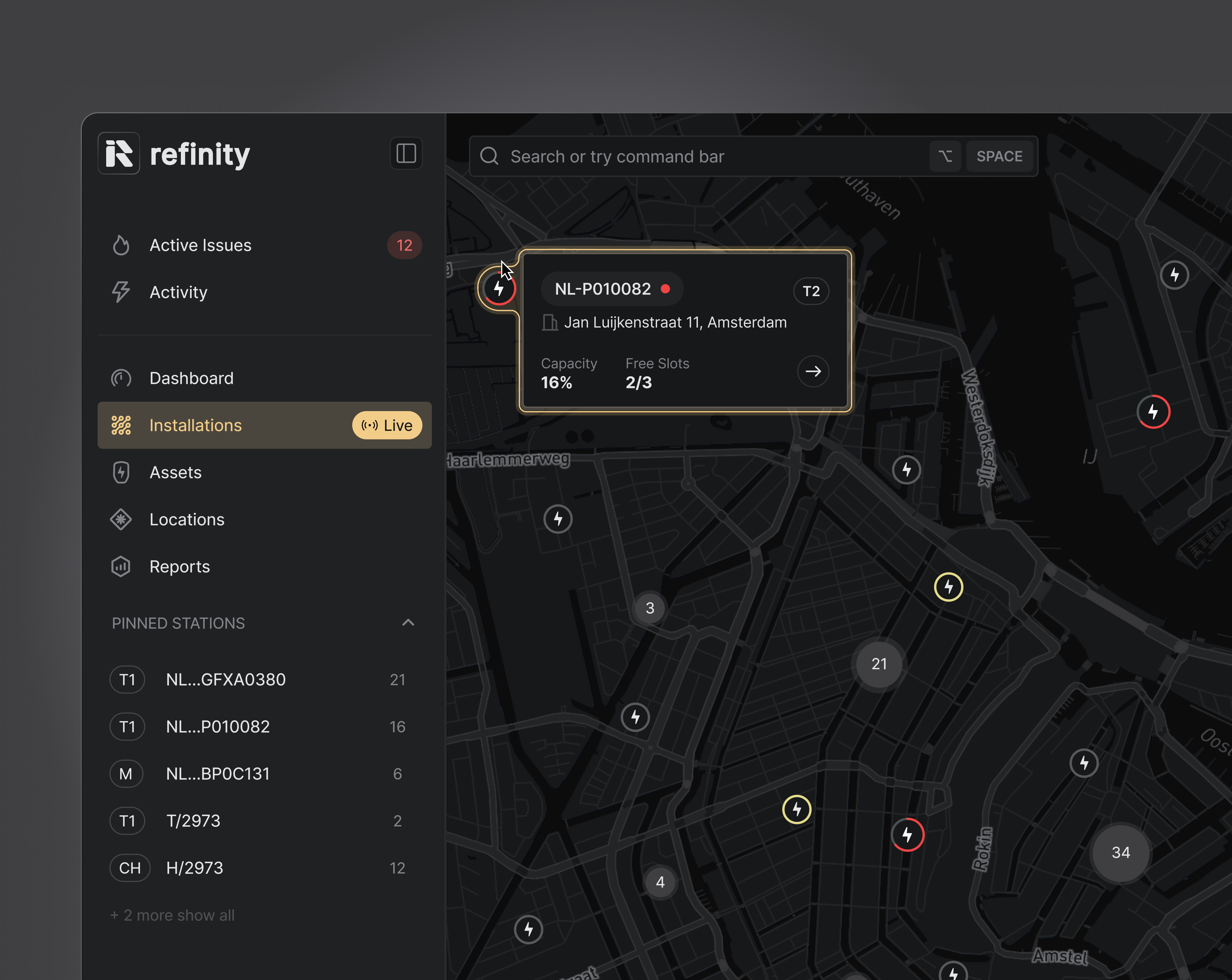Image resolution: width=1232 pixels, height=980 pixels.
Task: Click the M tag of NL...BP0C131
Action: pos(126,774)
